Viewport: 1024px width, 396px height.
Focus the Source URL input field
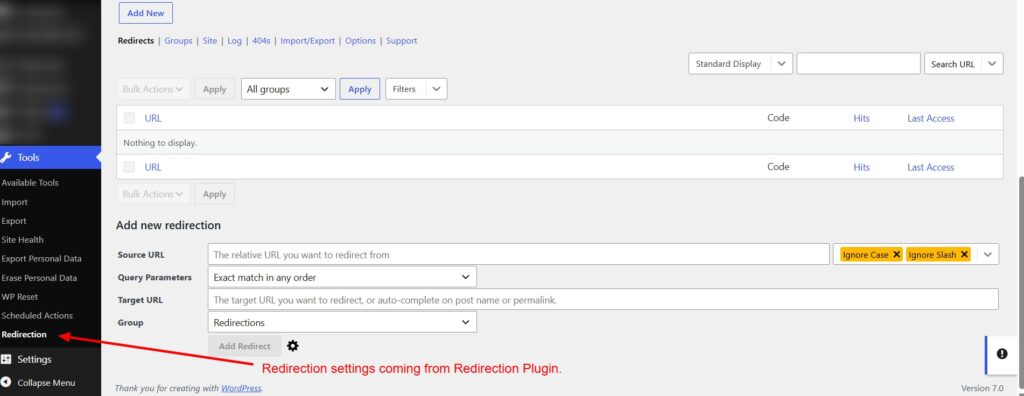click(519, 254)
